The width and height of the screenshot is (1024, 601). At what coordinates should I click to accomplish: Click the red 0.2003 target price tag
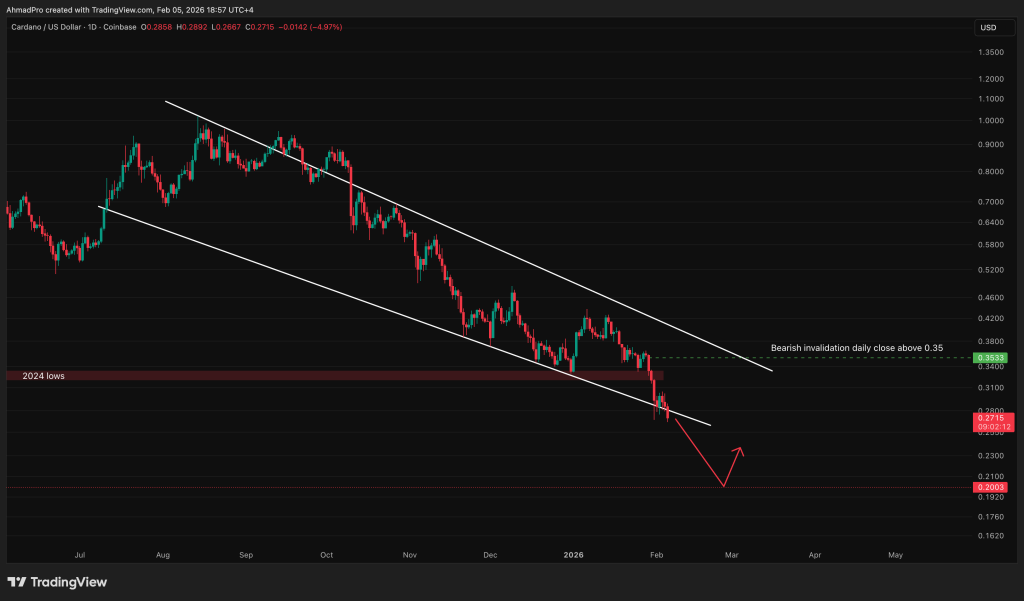(990, 487)
